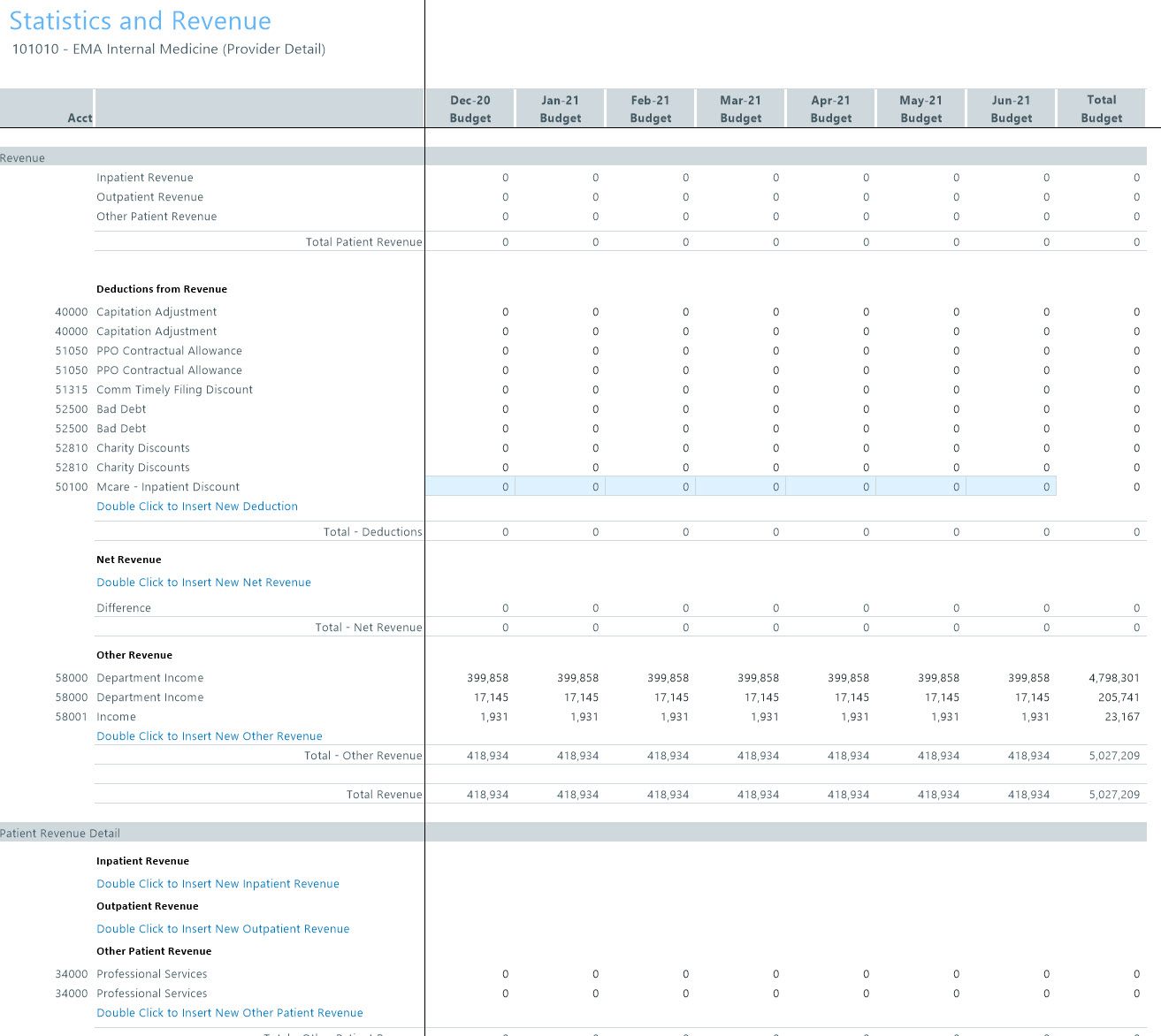Click Department Income Dec-20 value 399,858
The width and height of the screenshot is (1161, 1036).
(487, 677)
